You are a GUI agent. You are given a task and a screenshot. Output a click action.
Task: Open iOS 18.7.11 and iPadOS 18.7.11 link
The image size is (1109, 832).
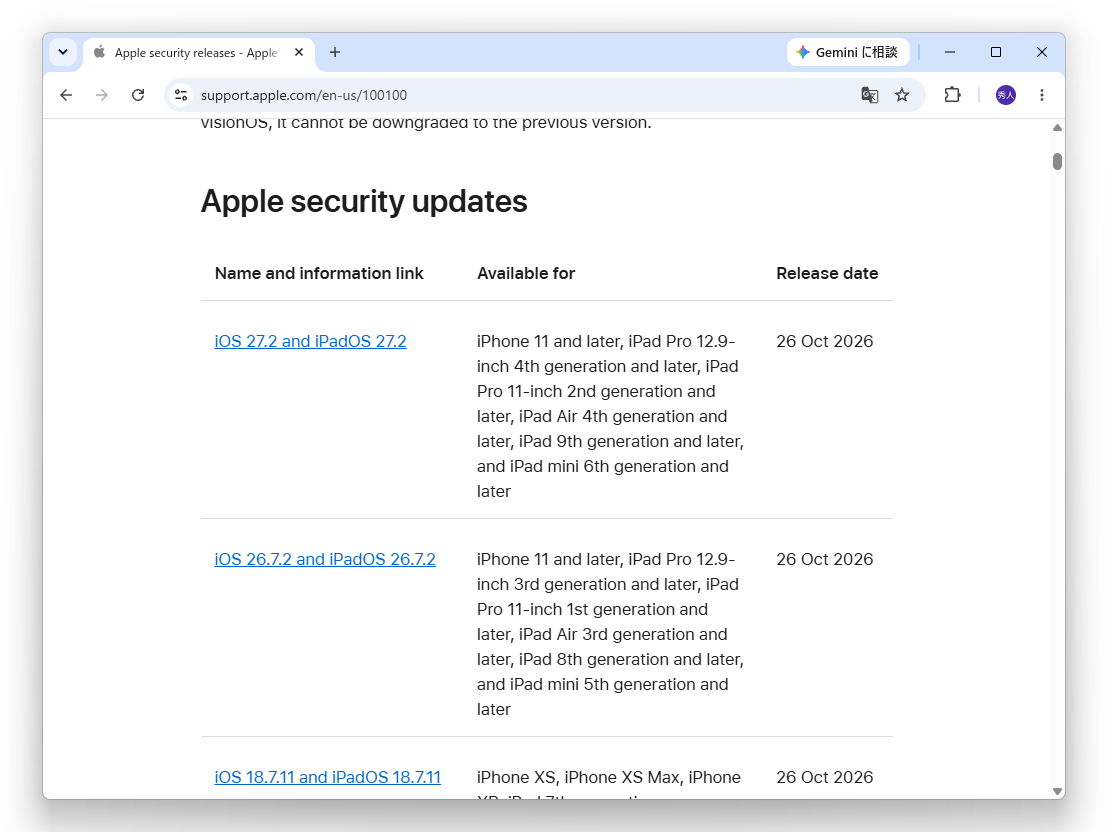[327, 777]
